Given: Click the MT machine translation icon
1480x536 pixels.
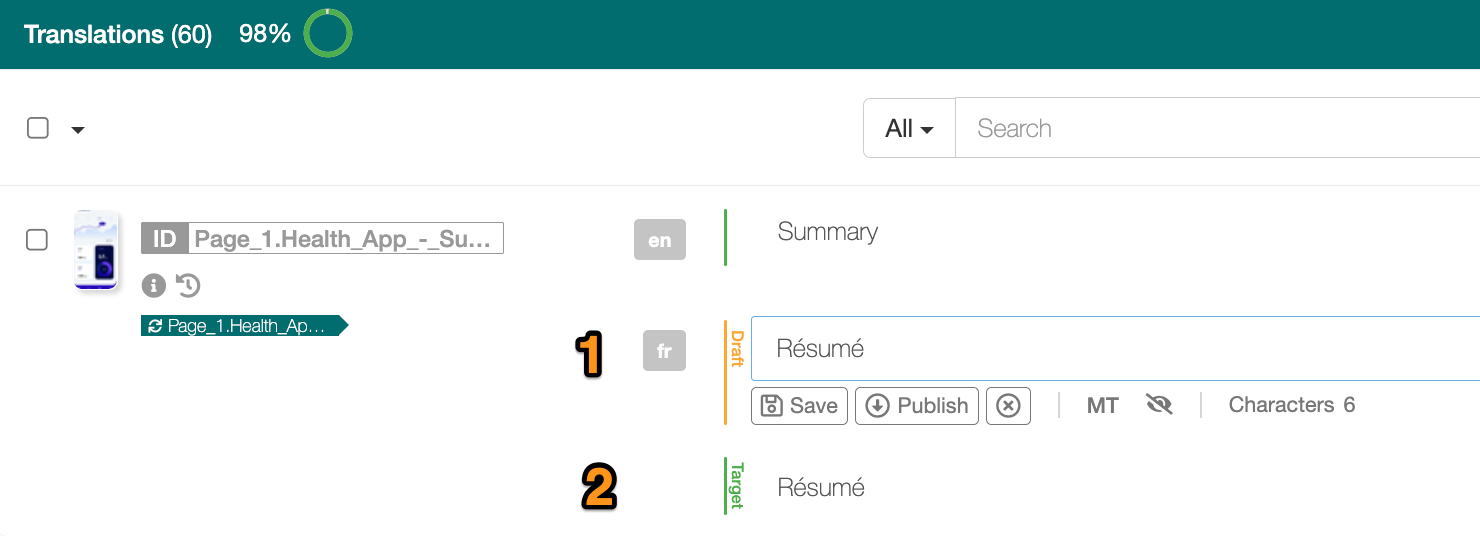Looking at the screenshot, I should 1102,405.
